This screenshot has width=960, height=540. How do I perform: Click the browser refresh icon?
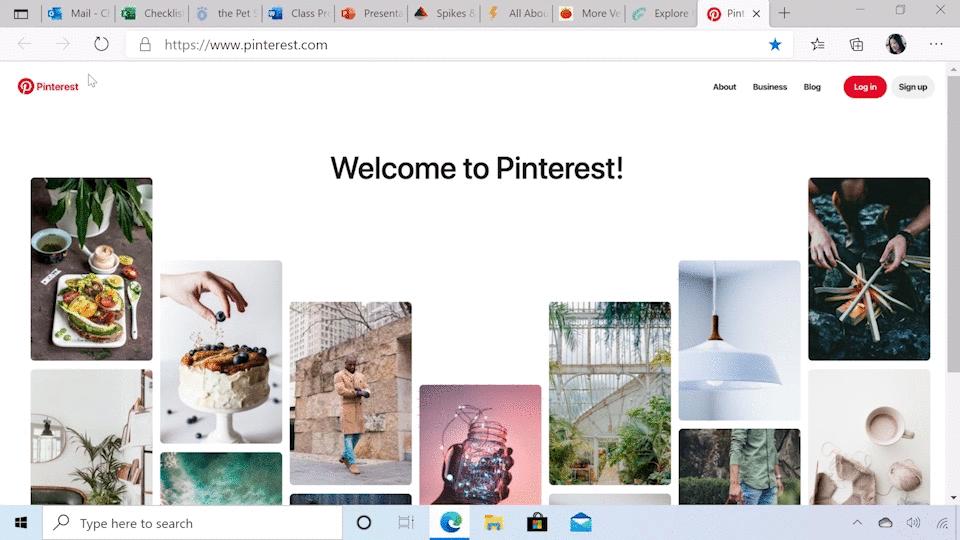point(101,44)
